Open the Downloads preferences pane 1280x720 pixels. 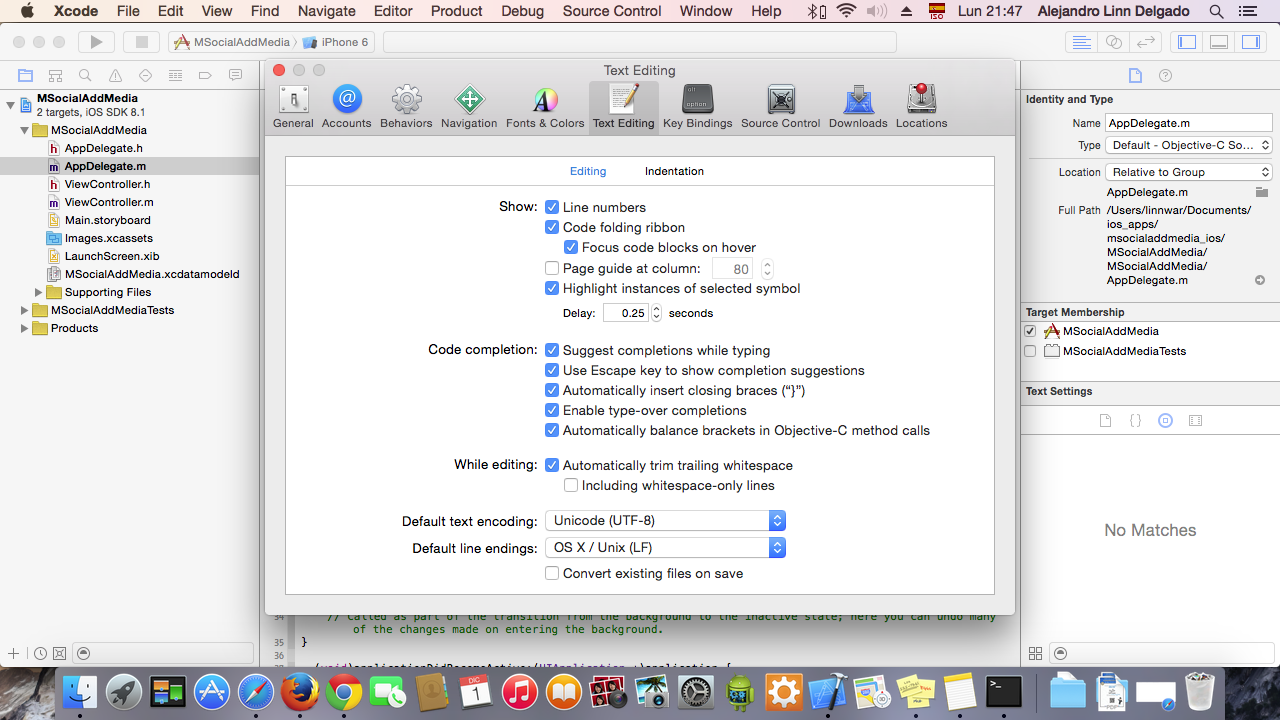coord(858,107)
